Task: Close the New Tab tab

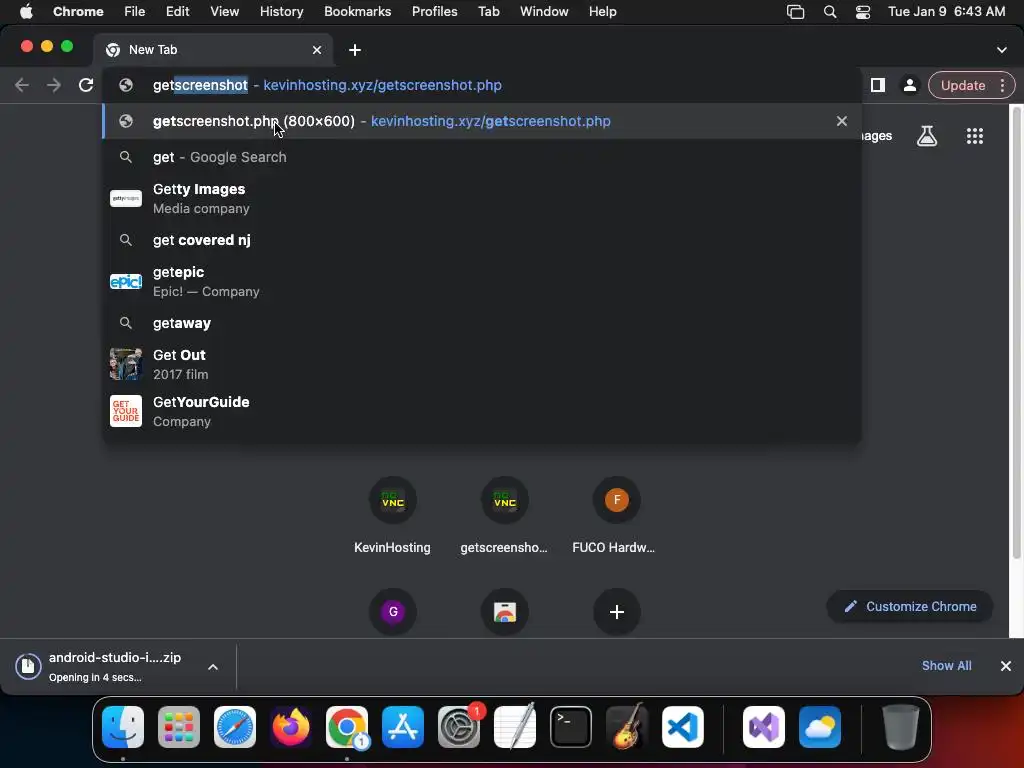Action: pyautogui.click(x=317, y=50)
